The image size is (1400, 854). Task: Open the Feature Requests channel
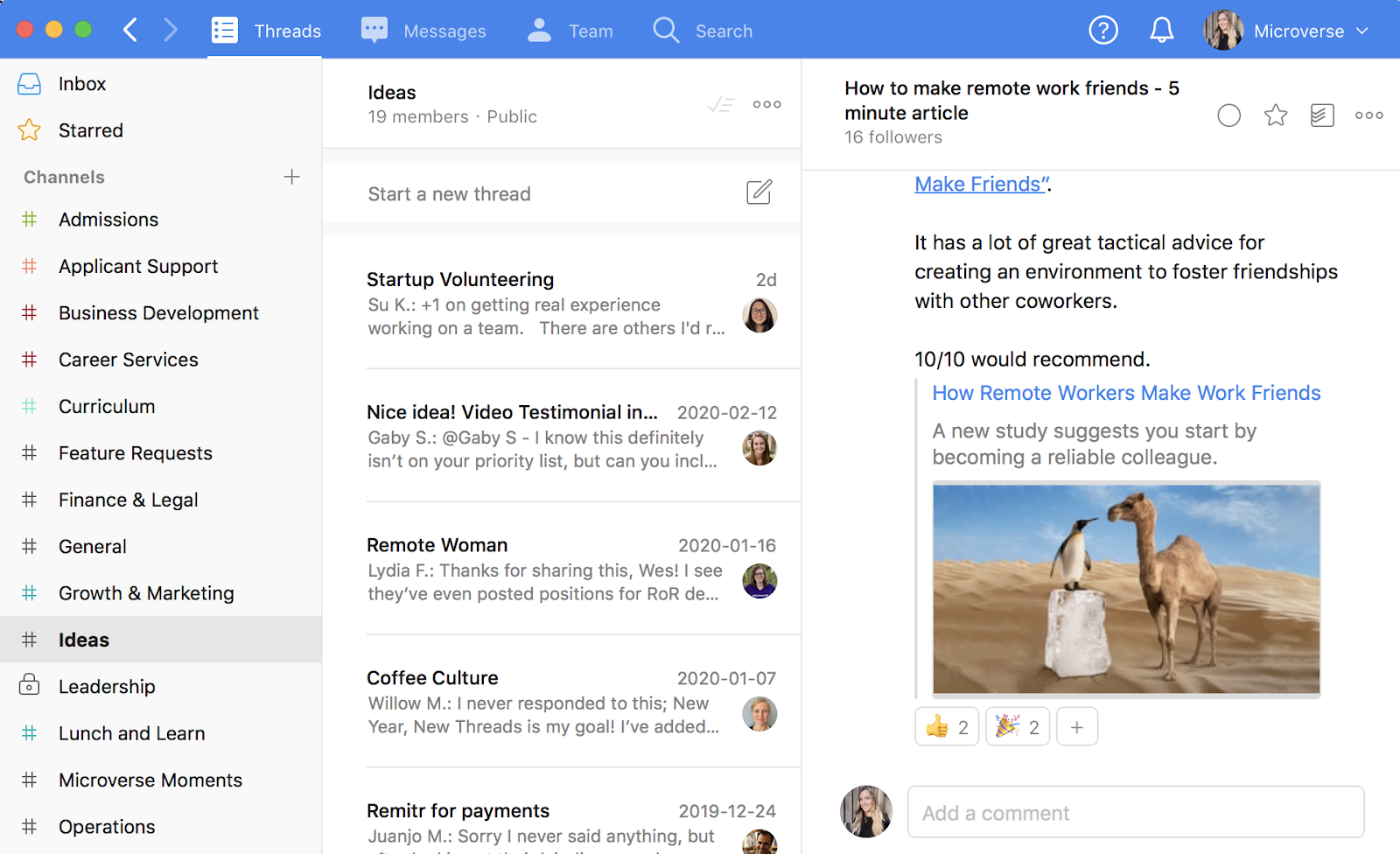point(161,453)
